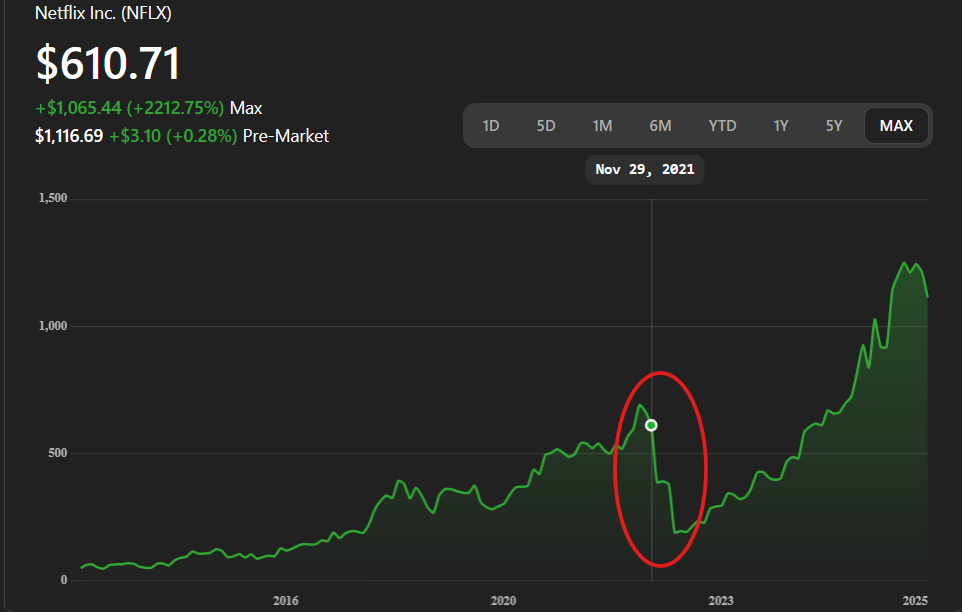This screenshot has height=612, width=962.
Task: Click the 2023 x-axis label
Action: click(721, 600)
